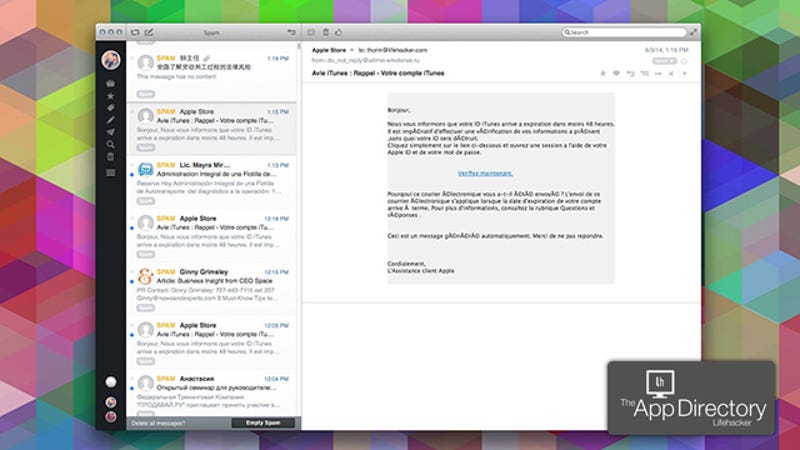This screenshot has width=800, height=450.
Task: Click the undo arrow in list toolbar
Action: [291, 32]
